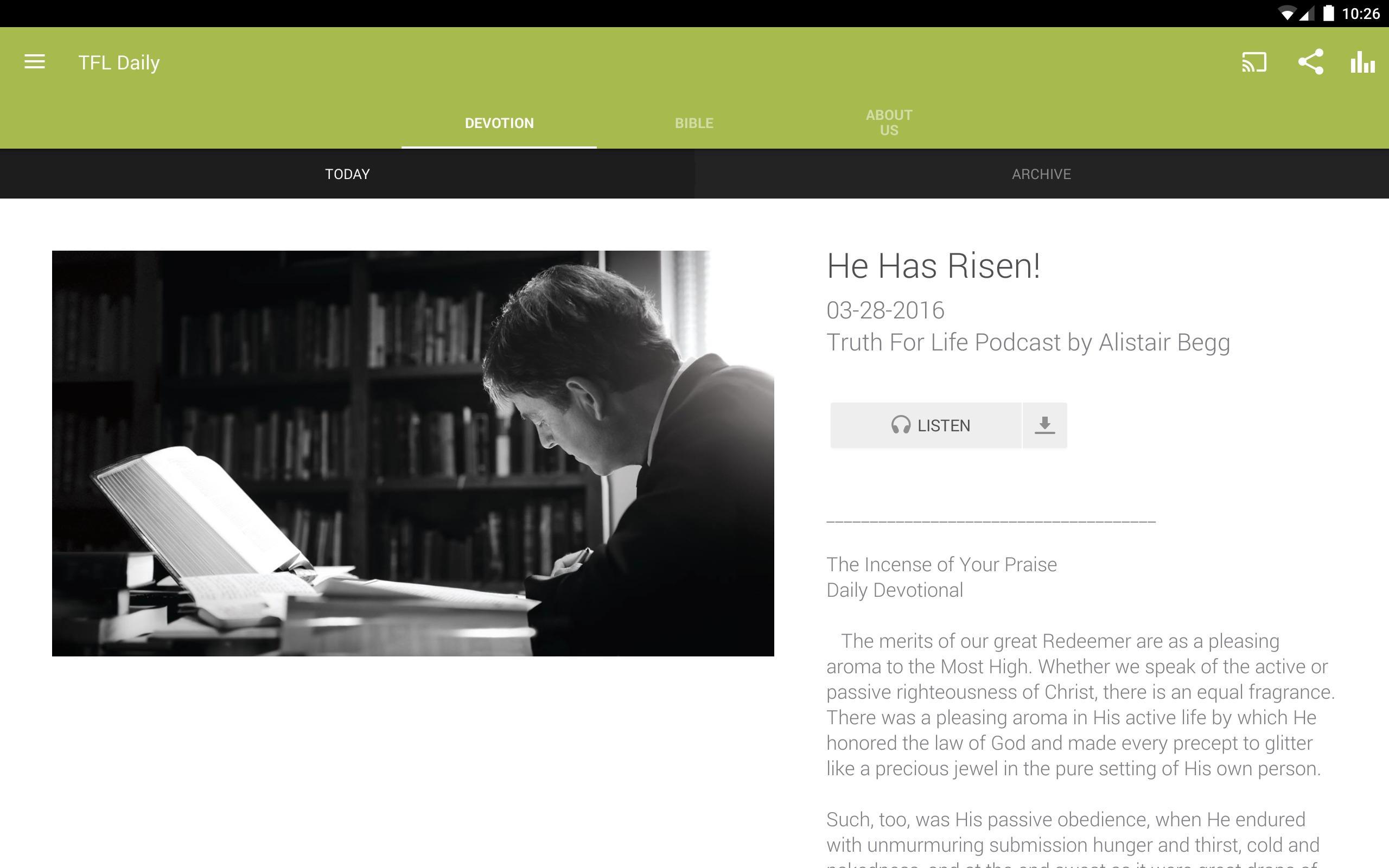The image size is (1389, 868).
Task: Tap the clock showing 10:26
Action: coord(1360,14)
